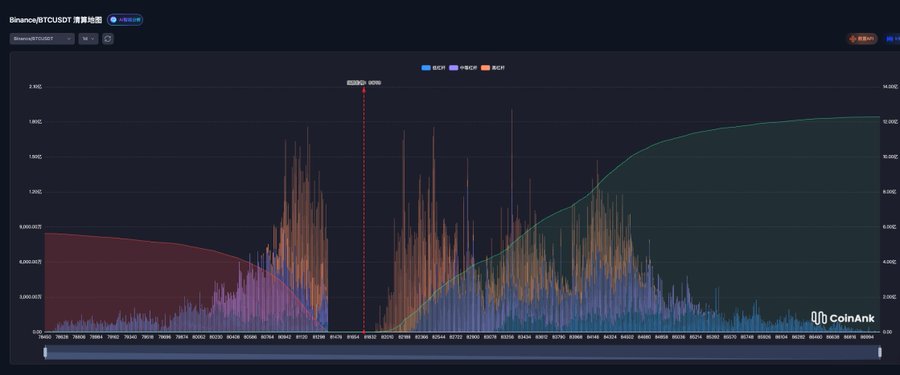Click the red dashed current price marker line

point(363,210)
